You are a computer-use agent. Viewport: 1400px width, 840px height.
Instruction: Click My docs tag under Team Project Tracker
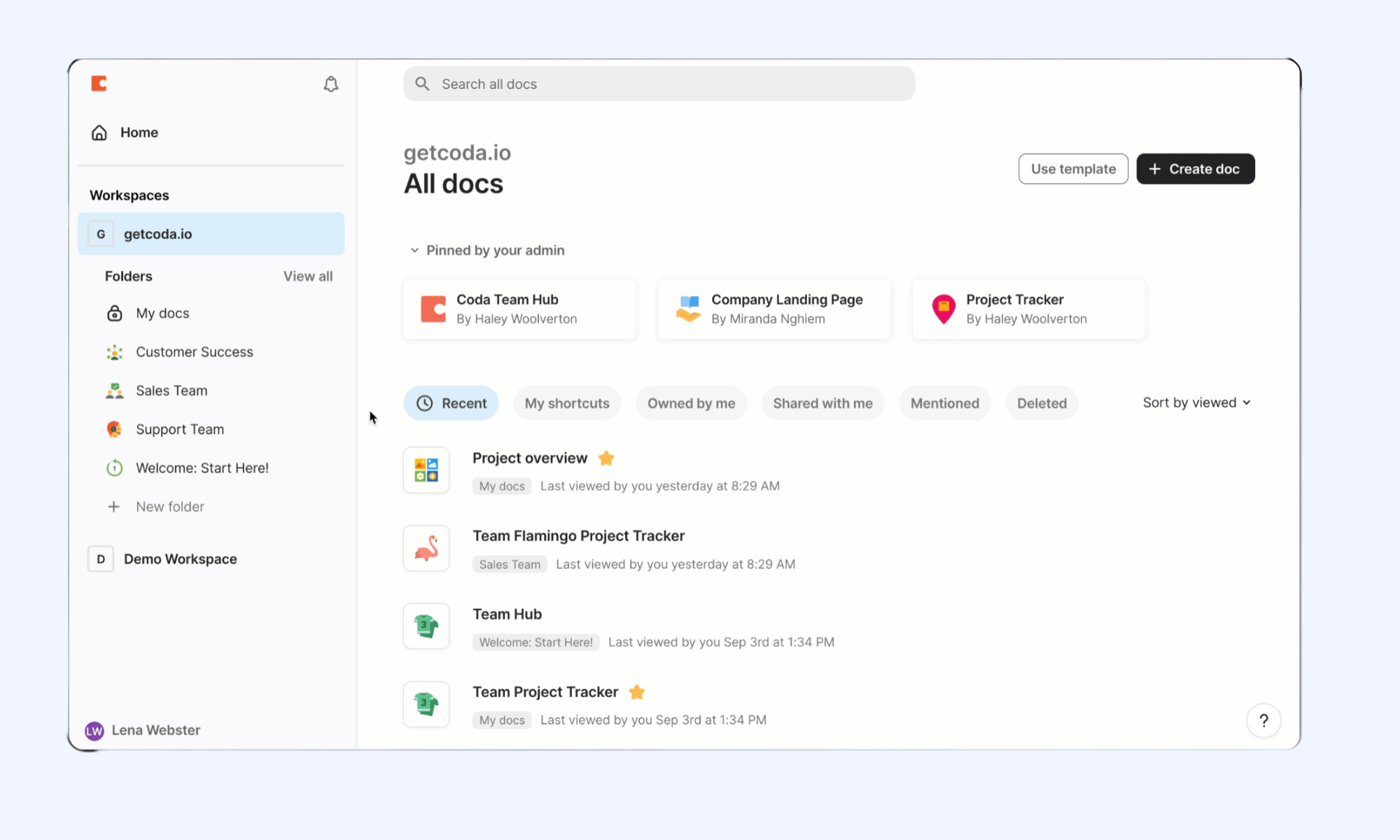(x=502, y=720)
